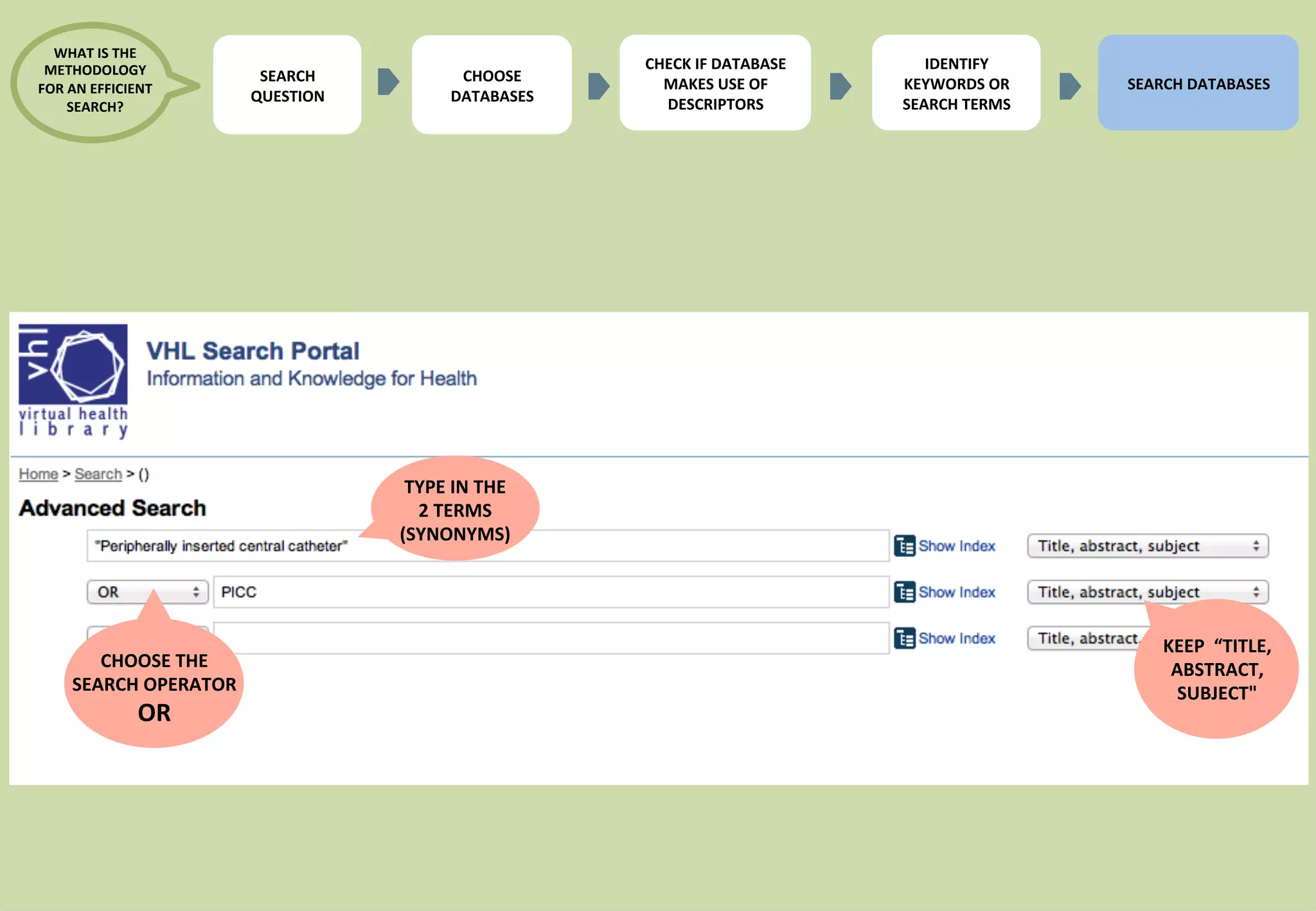Screen dimensions: 1316x911
Task: Click the search field containing PICC
Action: 551,592
